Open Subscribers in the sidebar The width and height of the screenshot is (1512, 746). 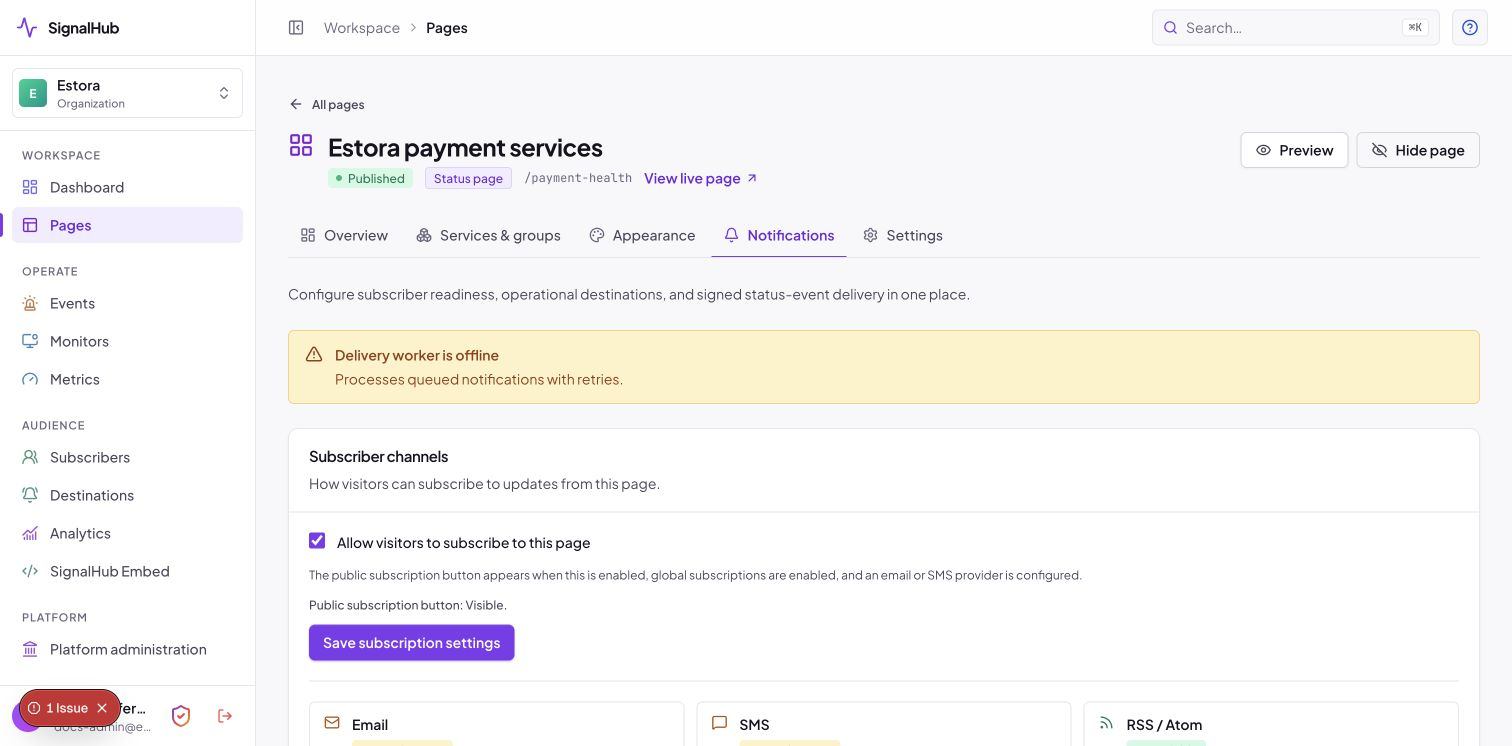(x=127, y=457)
